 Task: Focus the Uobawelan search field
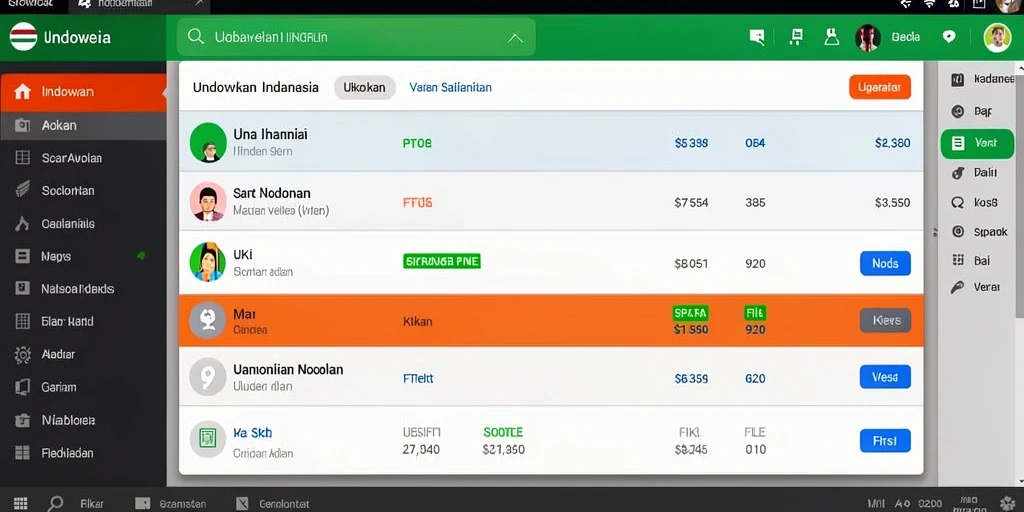click(x=356, y=37)
